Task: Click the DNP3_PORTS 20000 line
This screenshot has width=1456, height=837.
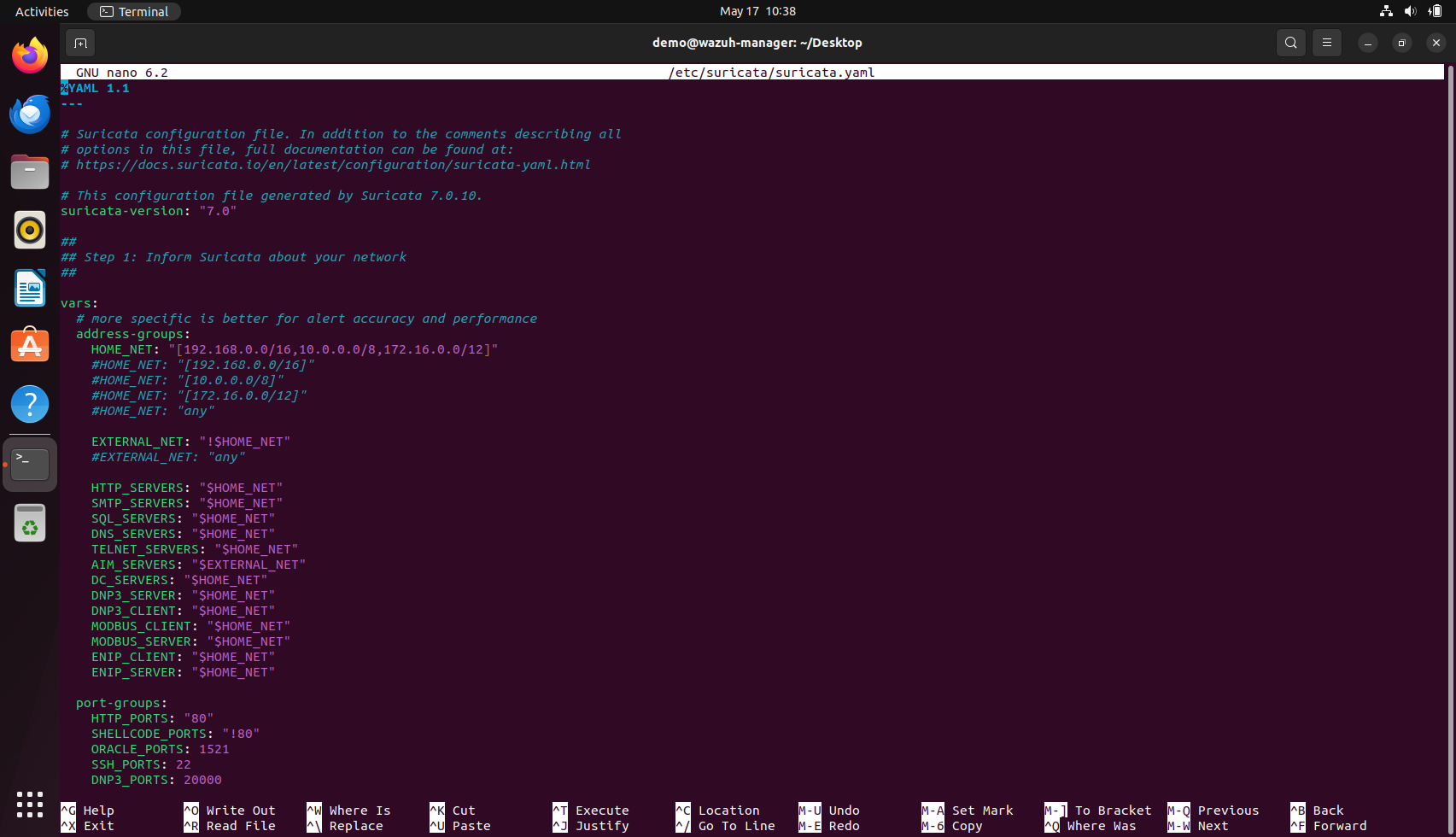Action: pos(156,780)
